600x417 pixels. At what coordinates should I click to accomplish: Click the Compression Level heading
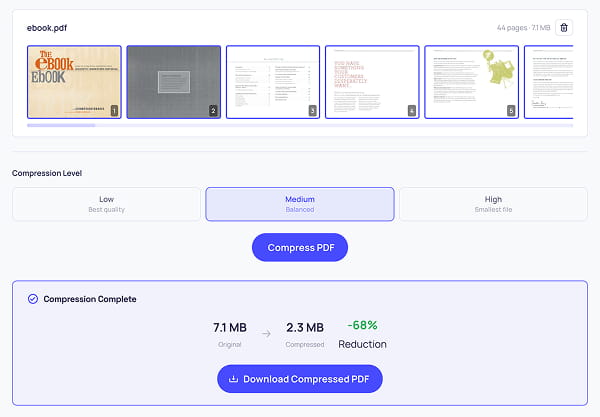47,173
